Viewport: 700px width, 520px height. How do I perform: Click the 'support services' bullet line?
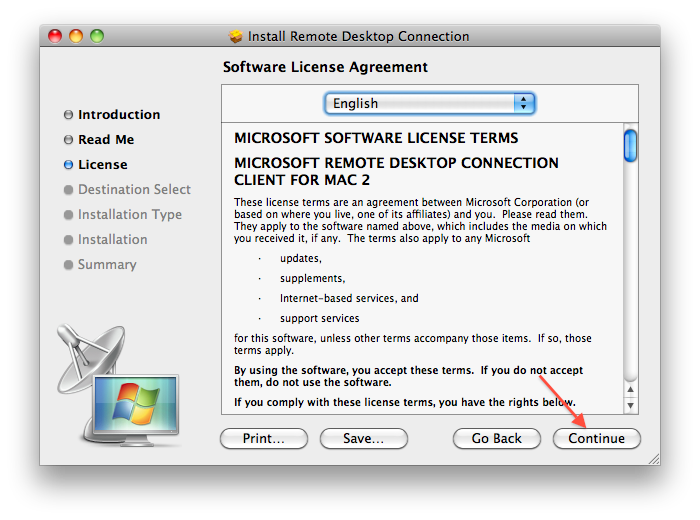point(320,318)
